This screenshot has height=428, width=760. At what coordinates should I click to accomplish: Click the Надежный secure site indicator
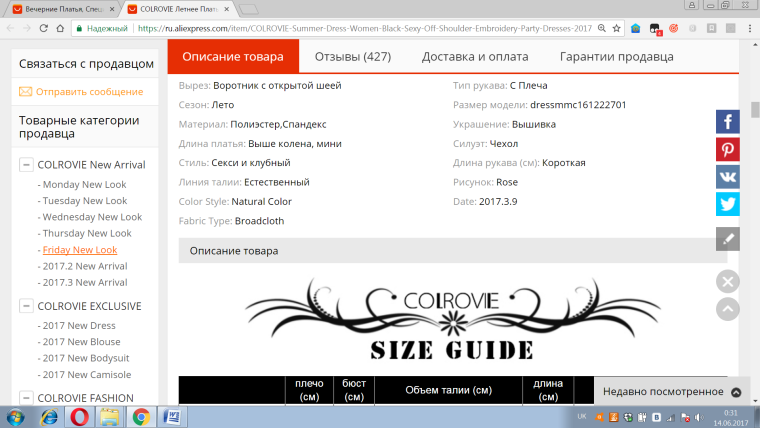pos(103,29)
